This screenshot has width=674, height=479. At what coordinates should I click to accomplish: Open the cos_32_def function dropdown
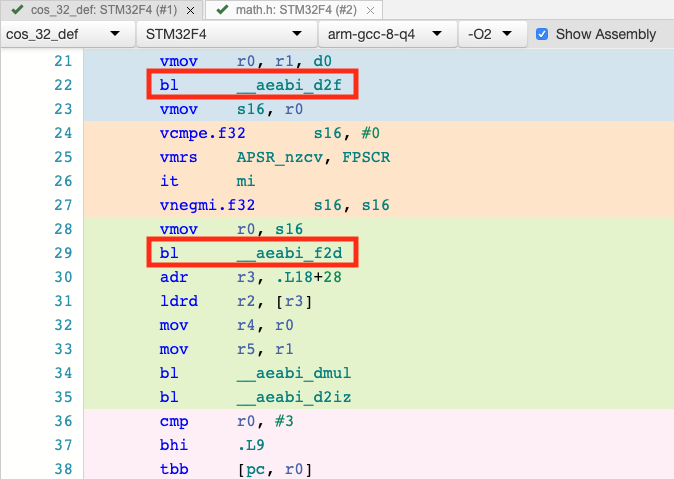[x=67, y=34]
